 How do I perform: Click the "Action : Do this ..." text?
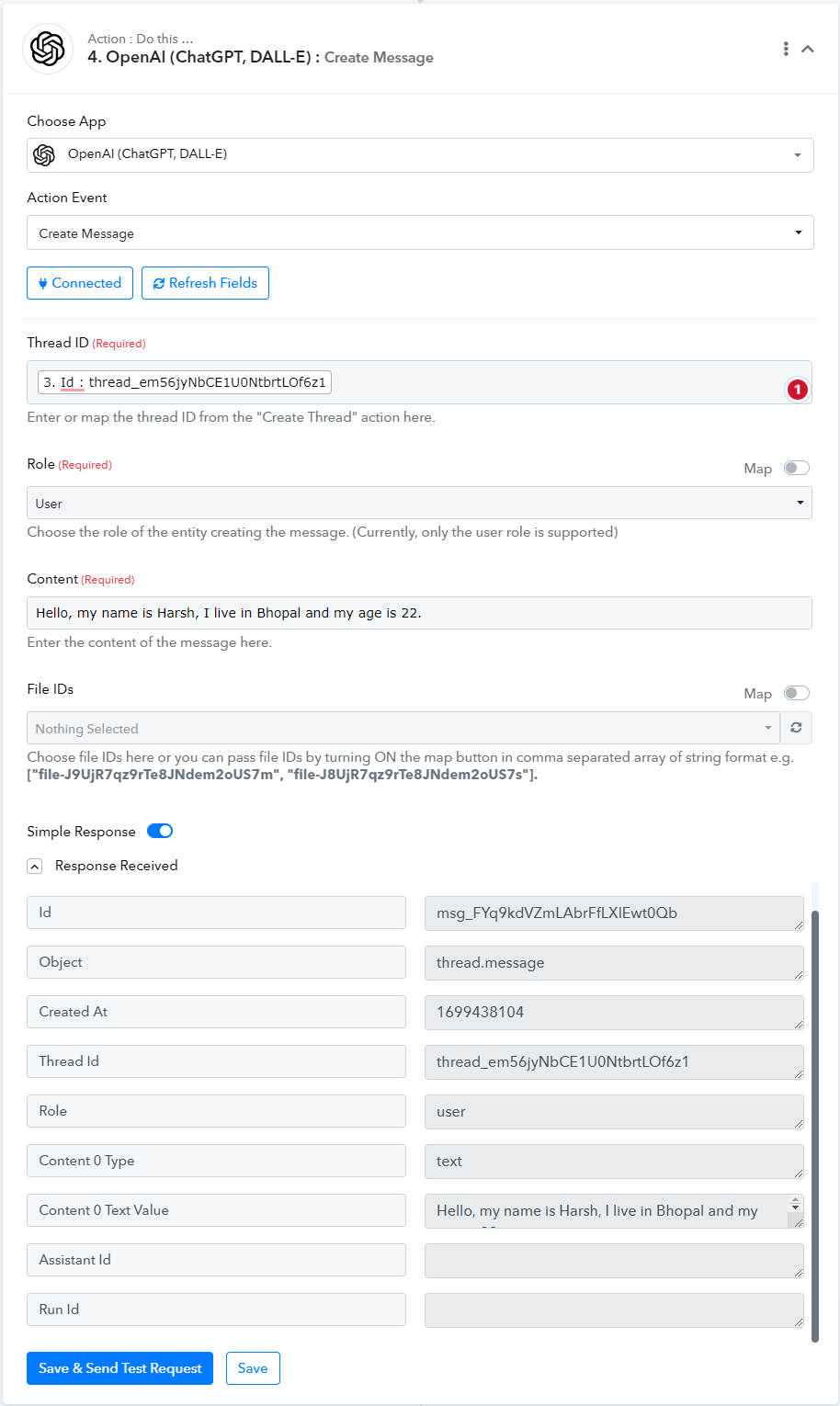pos(140,39)
